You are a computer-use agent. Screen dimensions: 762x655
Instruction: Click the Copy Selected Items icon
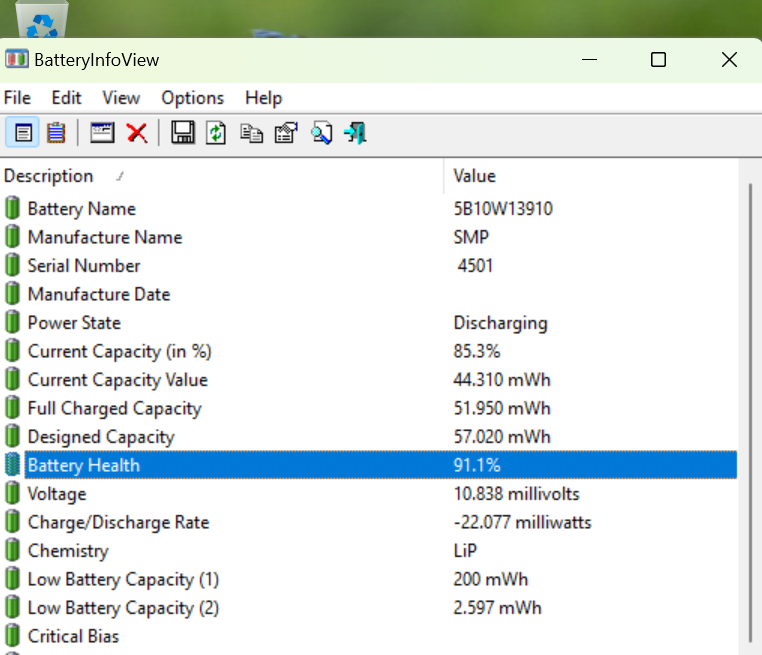click(251, 133)
